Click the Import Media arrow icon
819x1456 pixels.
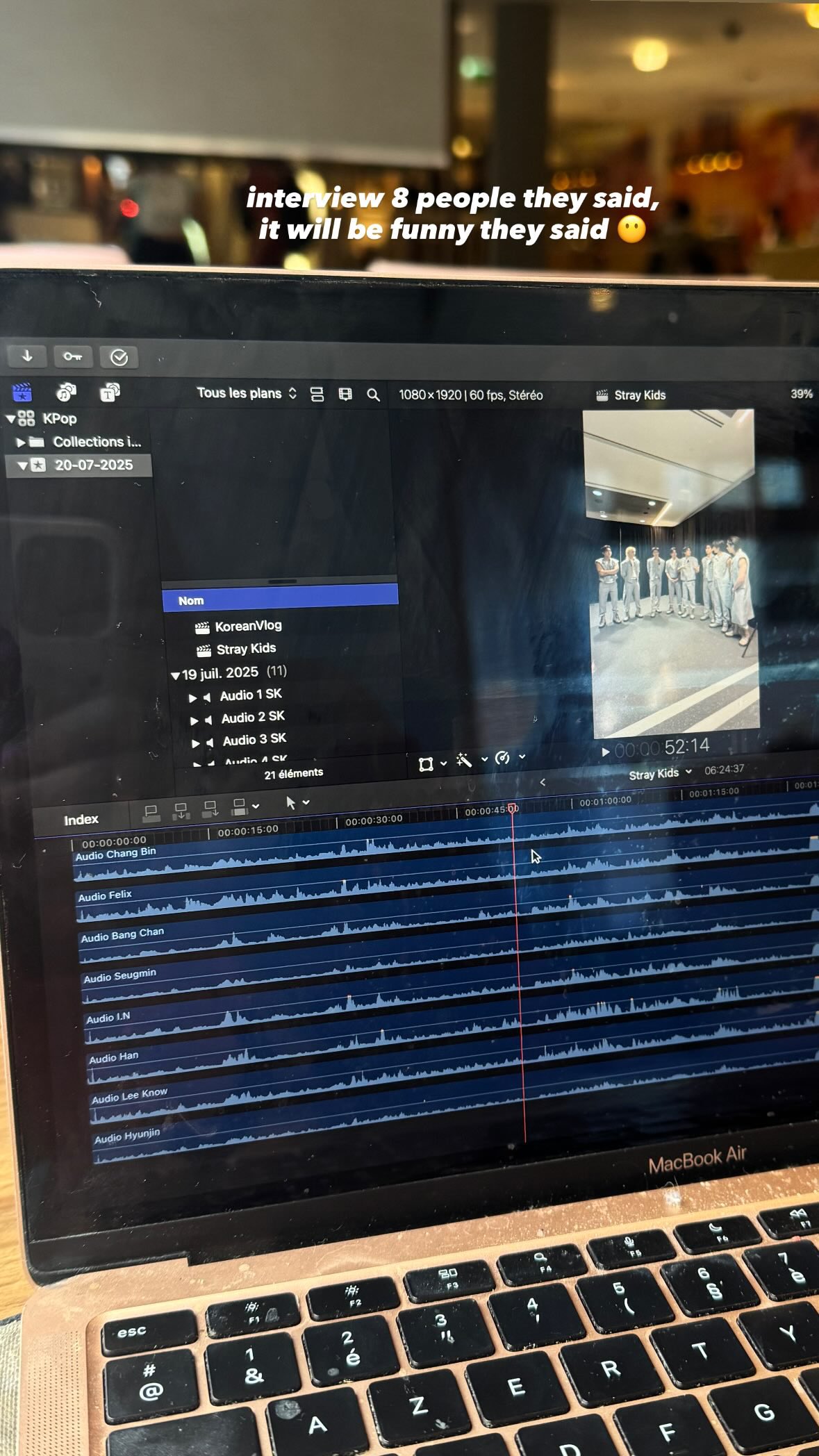click(x=27, y=356)
